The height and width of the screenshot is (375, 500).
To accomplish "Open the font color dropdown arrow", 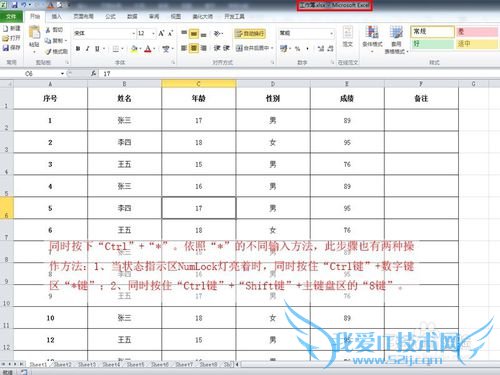I will coord(154,49).
